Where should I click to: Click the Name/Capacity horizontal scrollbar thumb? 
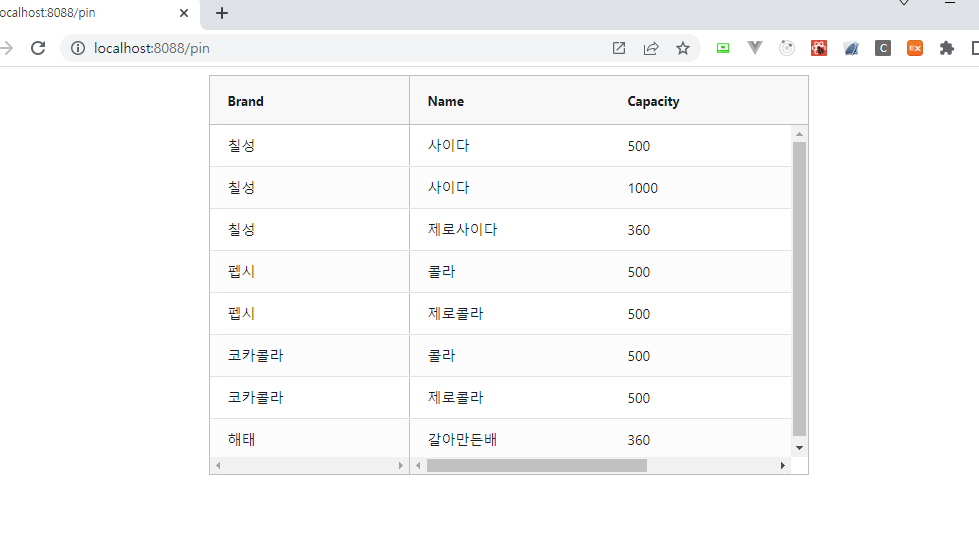pos(537,465)
